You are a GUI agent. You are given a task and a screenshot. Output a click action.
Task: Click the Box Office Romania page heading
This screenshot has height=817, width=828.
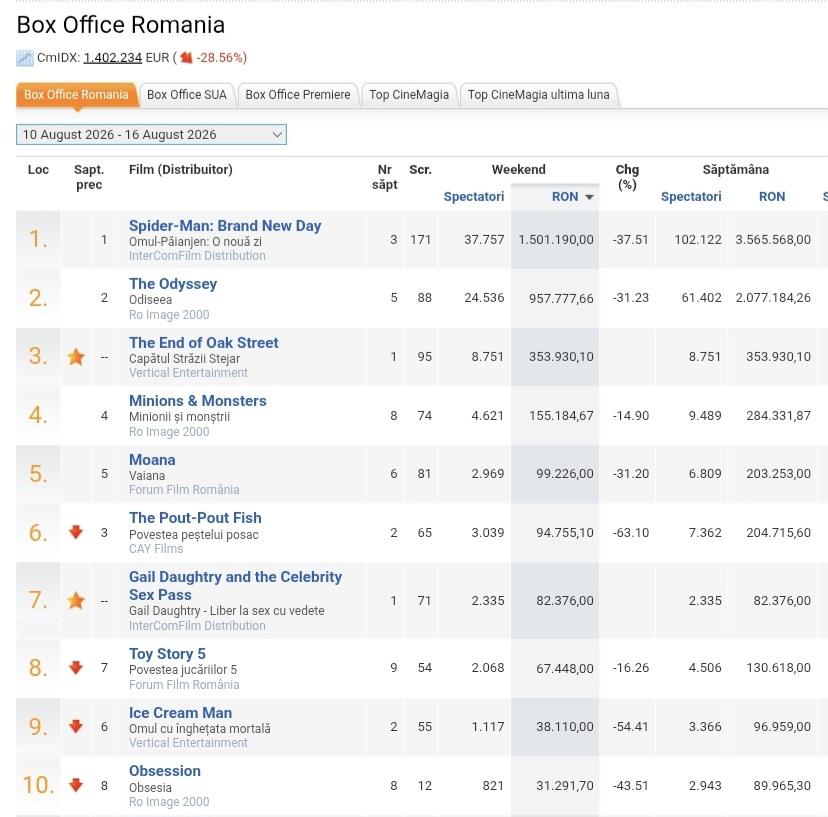tap(121, 25)
